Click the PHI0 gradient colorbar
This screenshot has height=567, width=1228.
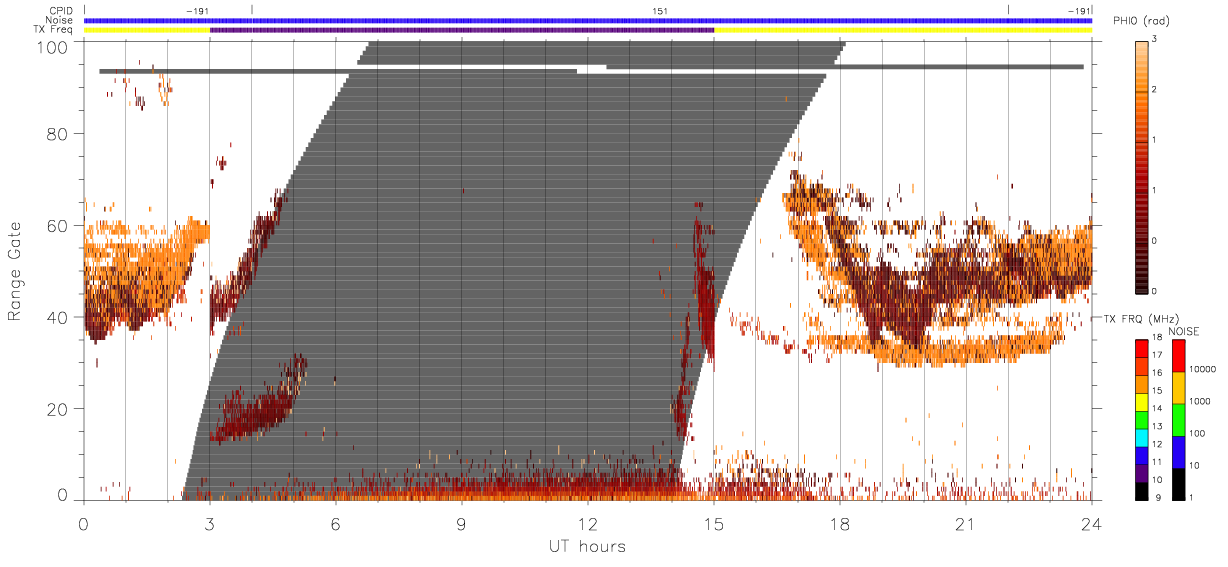[1141, 167]
